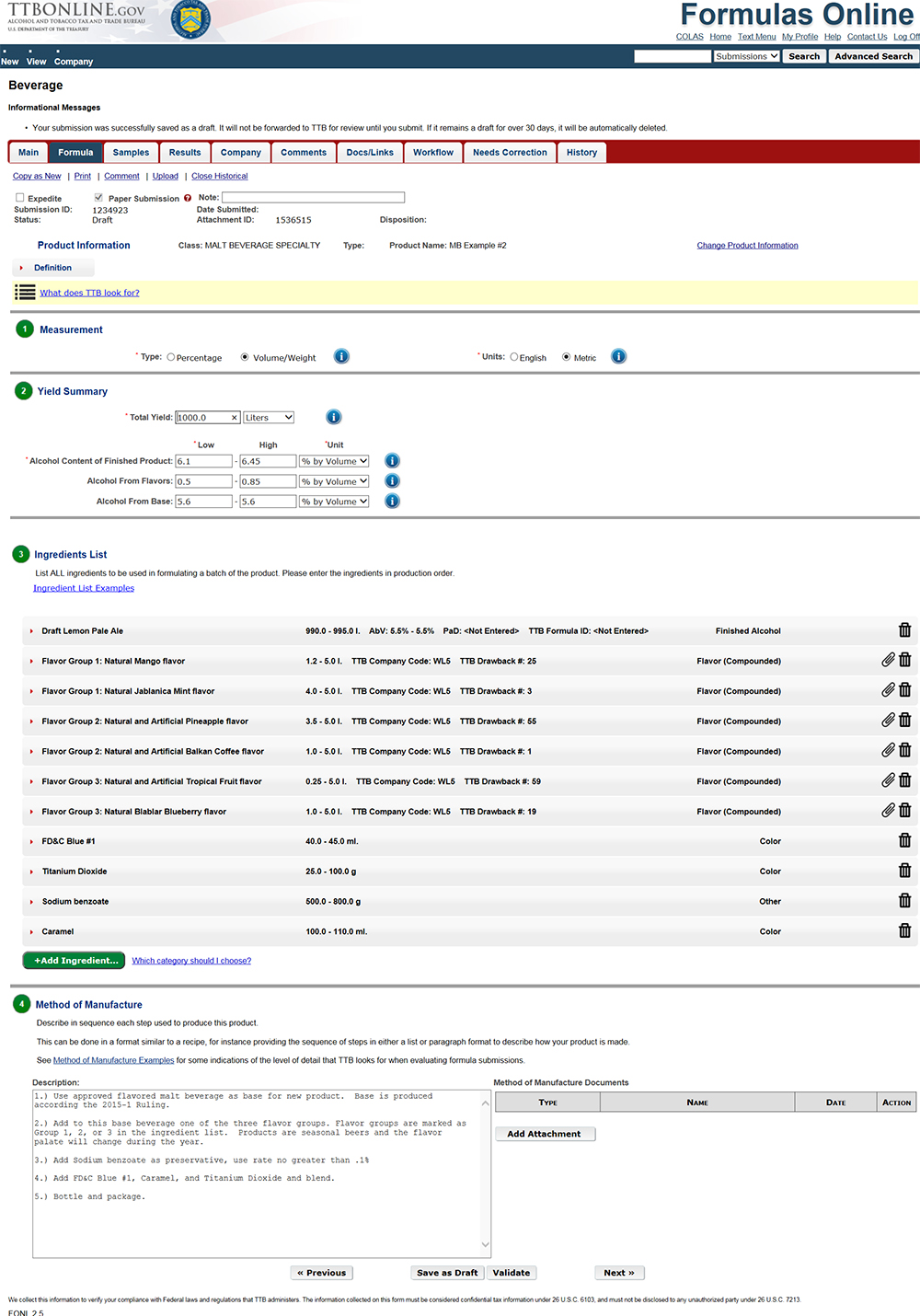Show info for Total Yield
This screenshot has height=1316, width=920.
click(x=334, y=417)
